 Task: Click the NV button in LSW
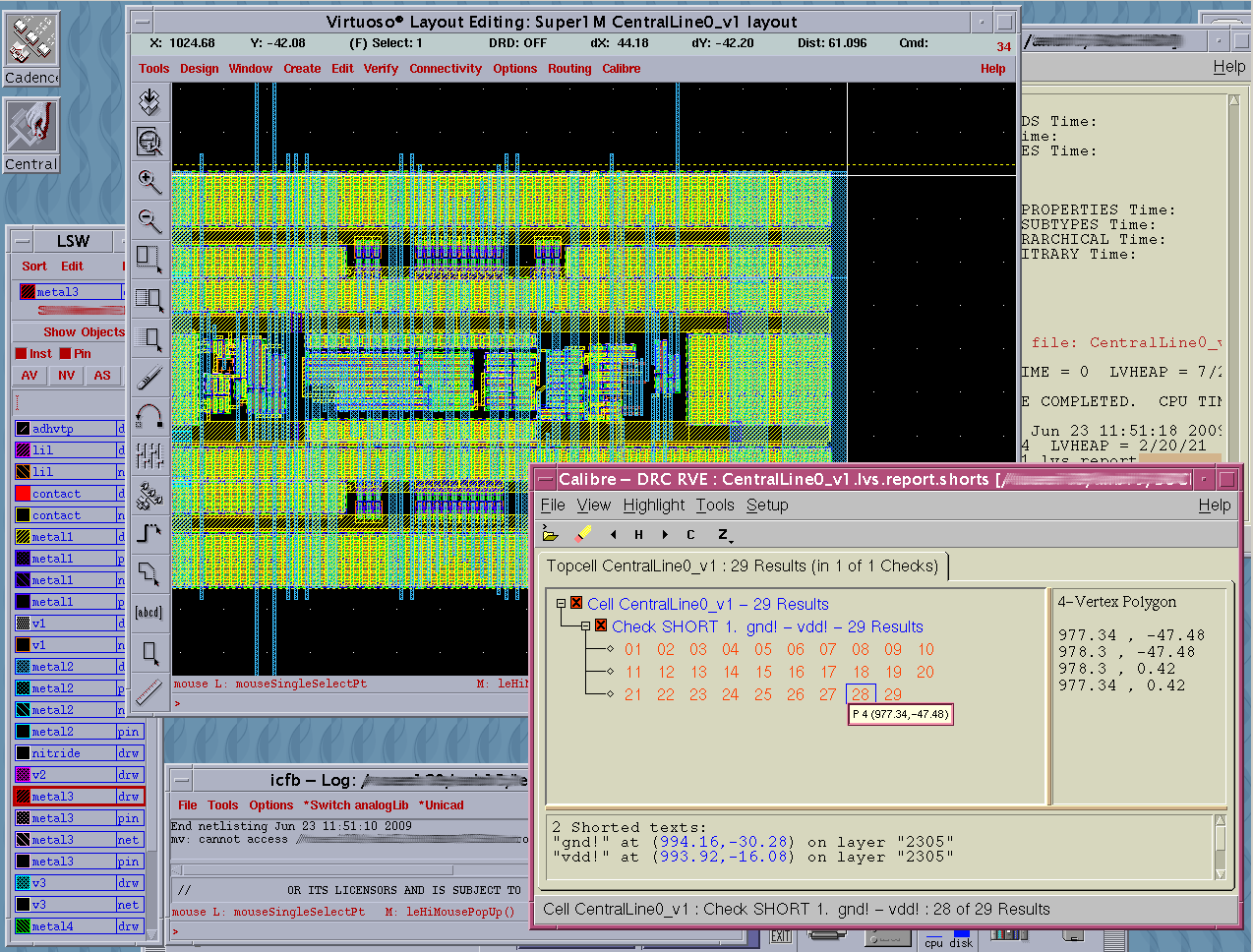coord(66,376)
